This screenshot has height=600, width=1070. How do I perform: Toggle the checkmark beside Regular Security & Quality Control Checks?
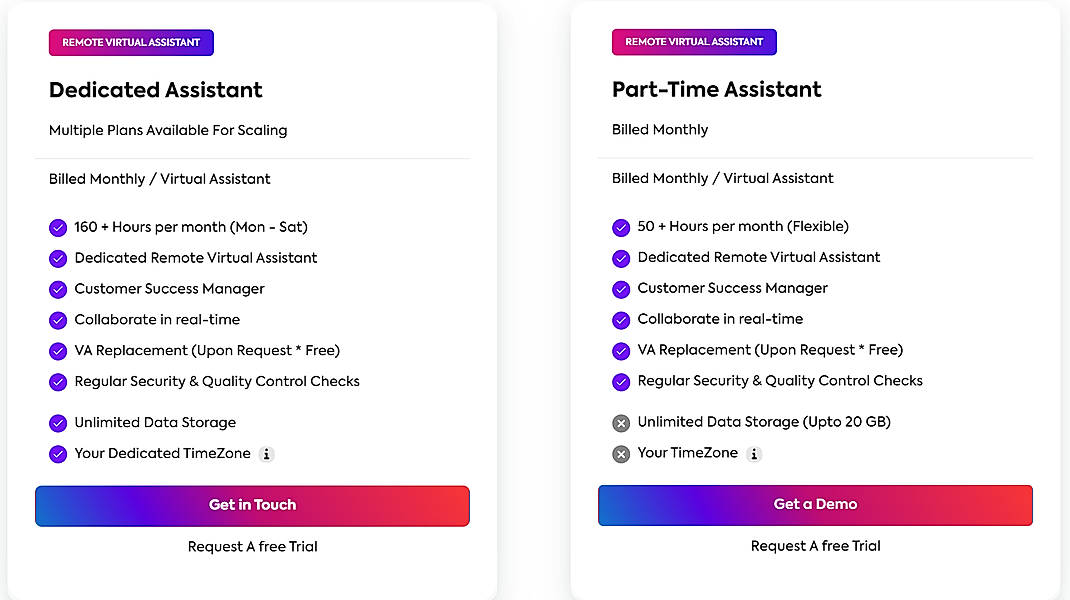[x=58, y=382]
